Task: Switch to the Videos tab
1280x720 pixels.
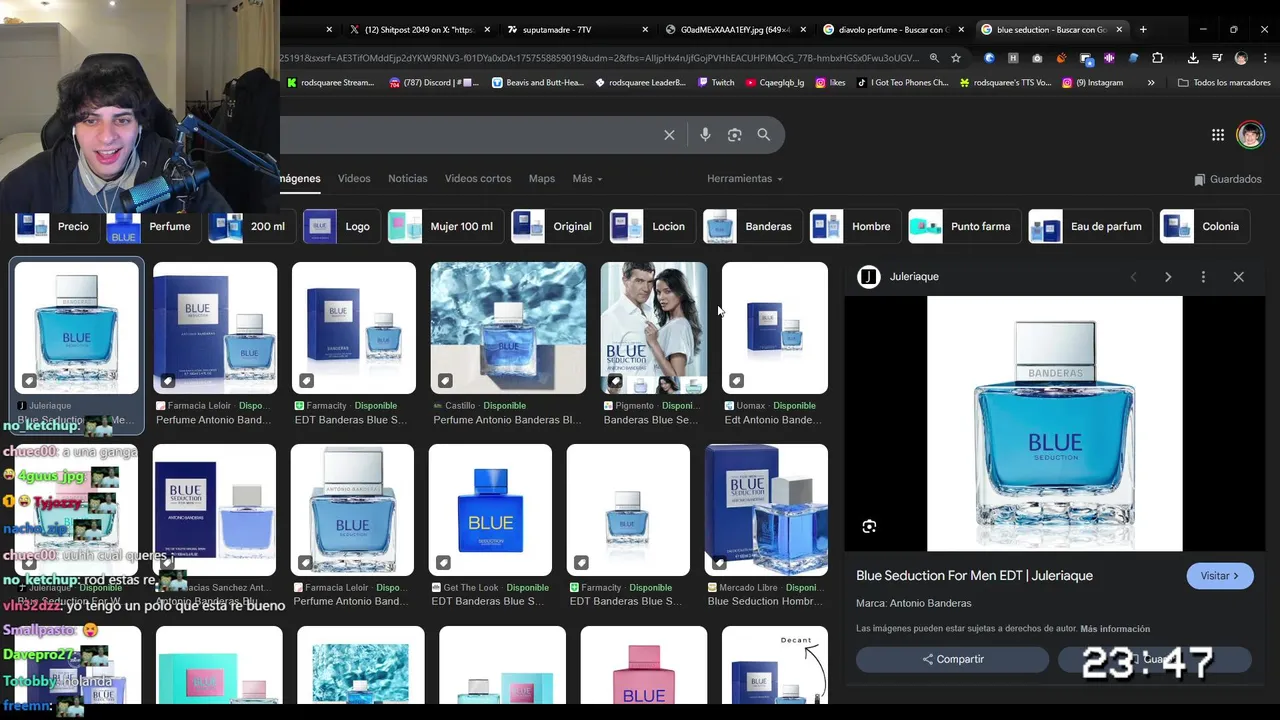Action: pyautogui.click(x=354, y=179)
